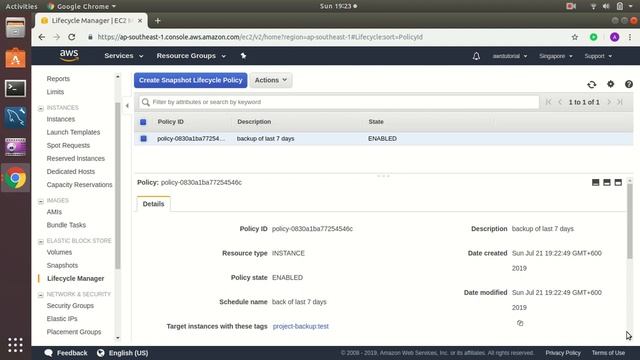Collapse the IMAGES sidebar section
Image resolution: width=640 pixels, height=360 pixels.
coord(40,201)
